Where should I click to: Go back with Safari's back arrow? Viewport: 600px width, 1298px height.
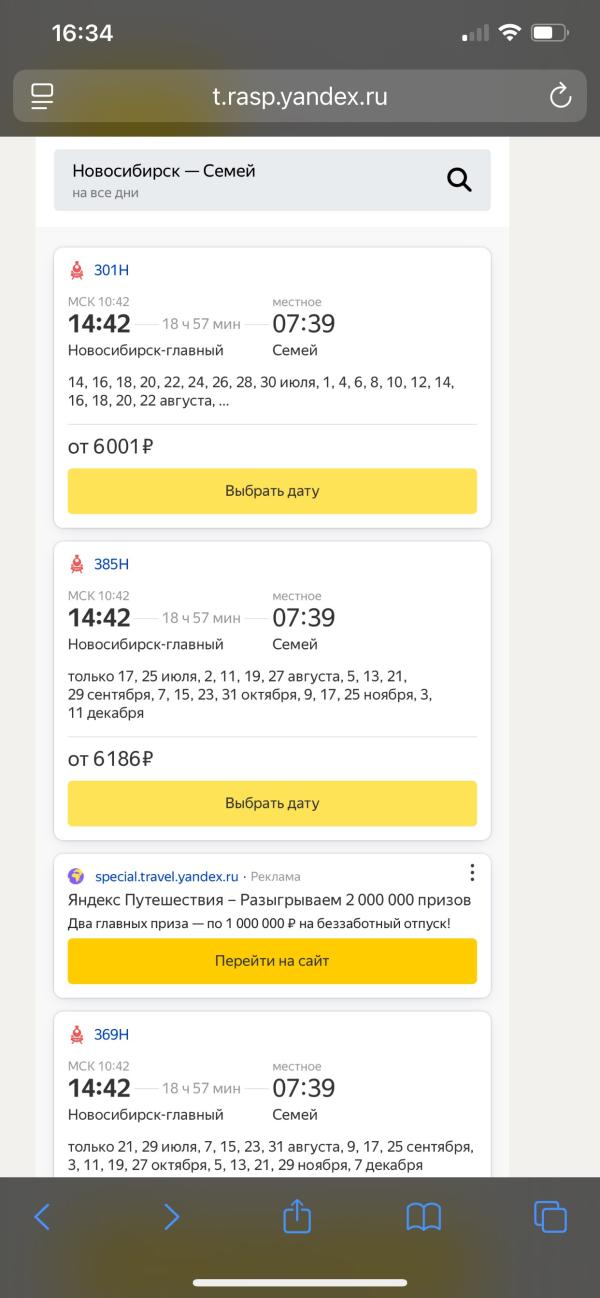(42, 1216)
